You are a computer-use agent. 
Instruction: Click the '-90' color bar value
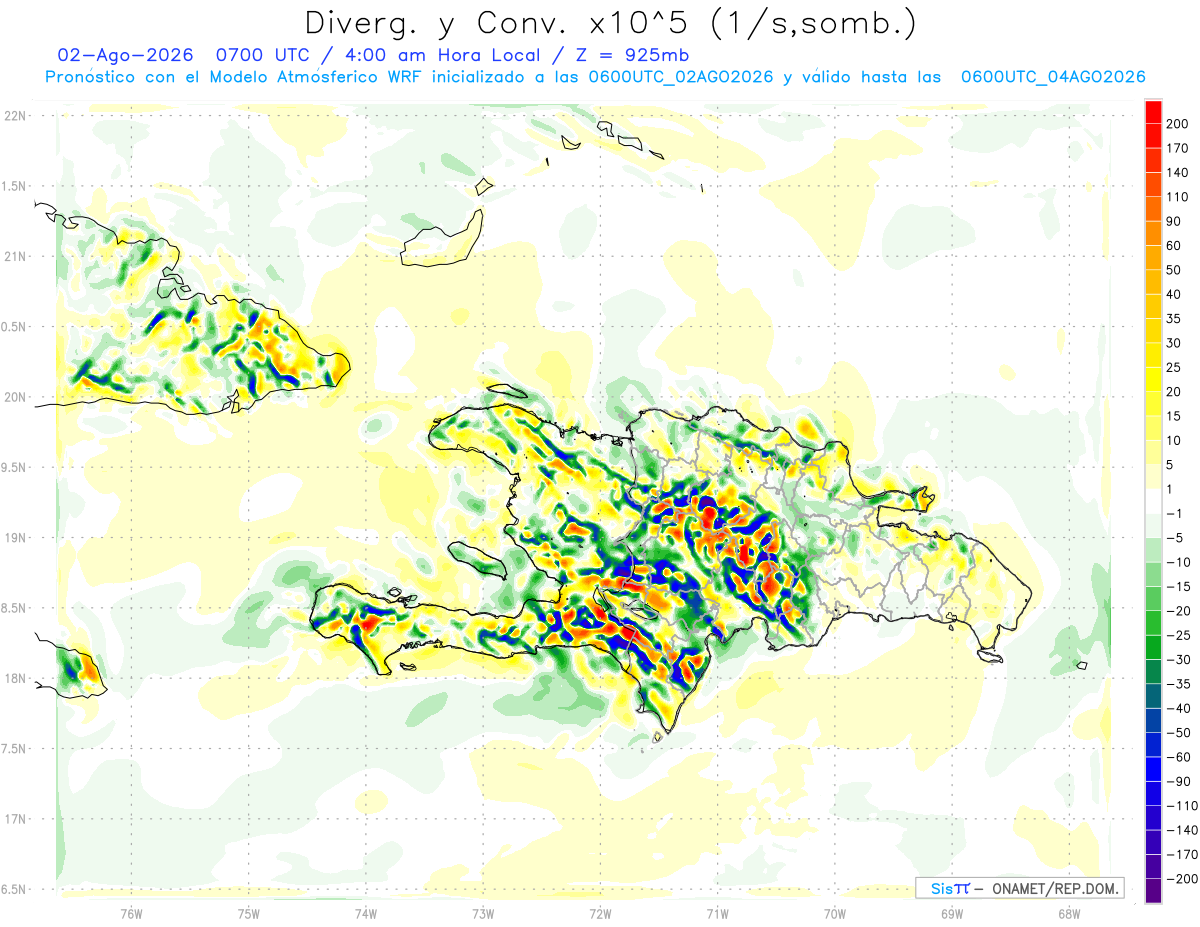tap(1178, 781)
